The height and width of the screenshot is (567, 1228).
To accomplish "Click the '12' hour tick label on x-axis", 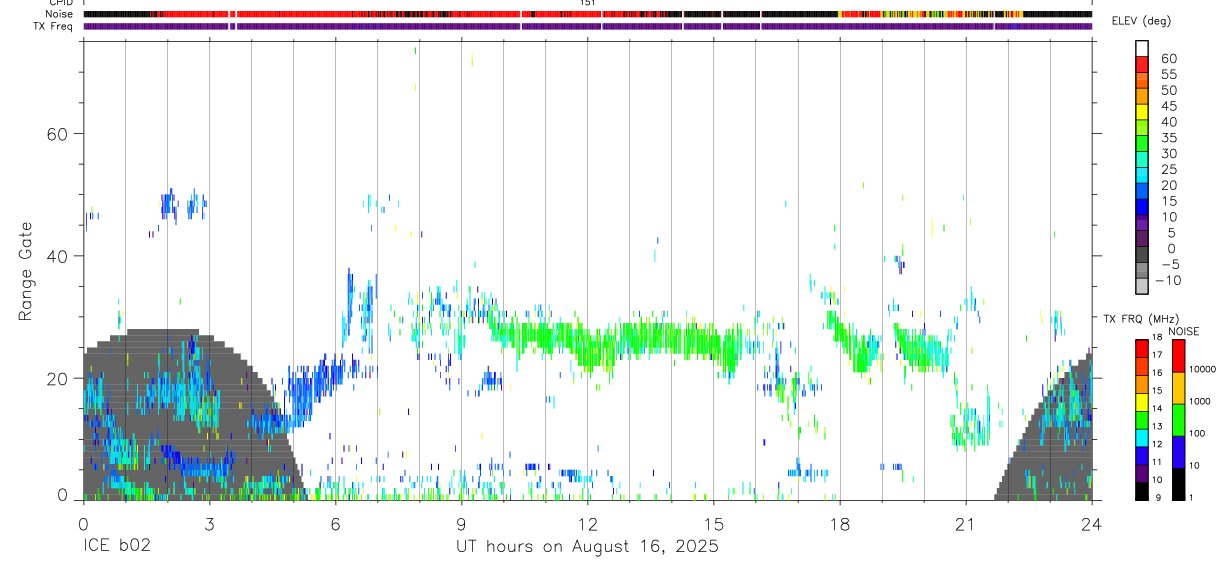I will (588, 523).
